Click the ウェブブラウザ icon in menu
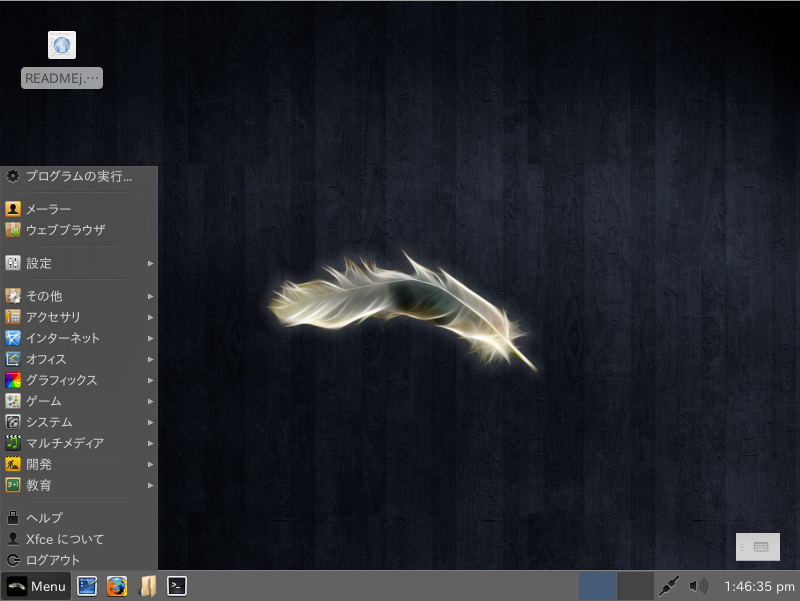The width and height of the screenshot is (800, 601). [13, 230]
